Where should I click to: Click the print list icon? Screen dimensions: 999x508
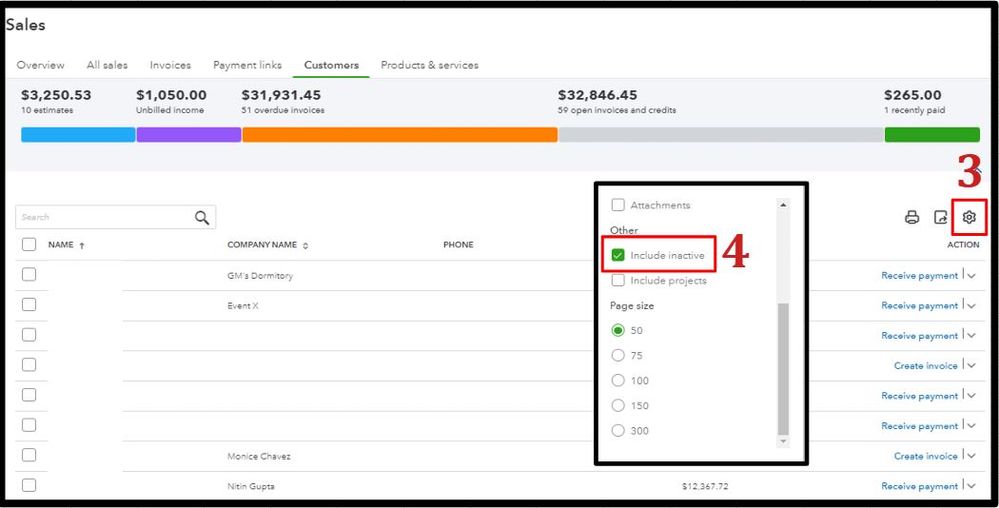pyautogui.click(x=912, y=217)
